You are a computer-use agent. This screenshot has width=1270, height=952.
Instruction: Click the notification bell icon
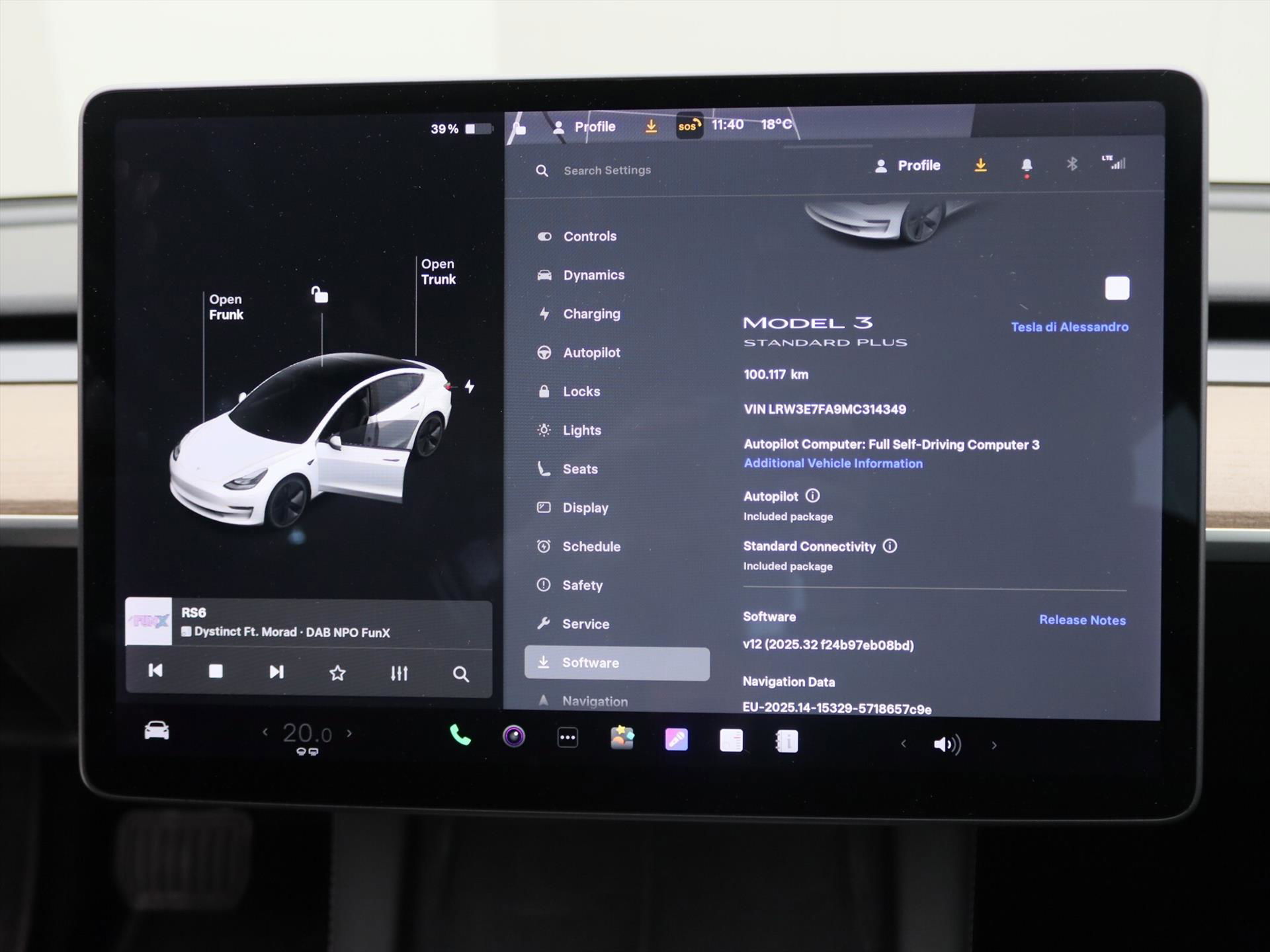click(1027, 165)
